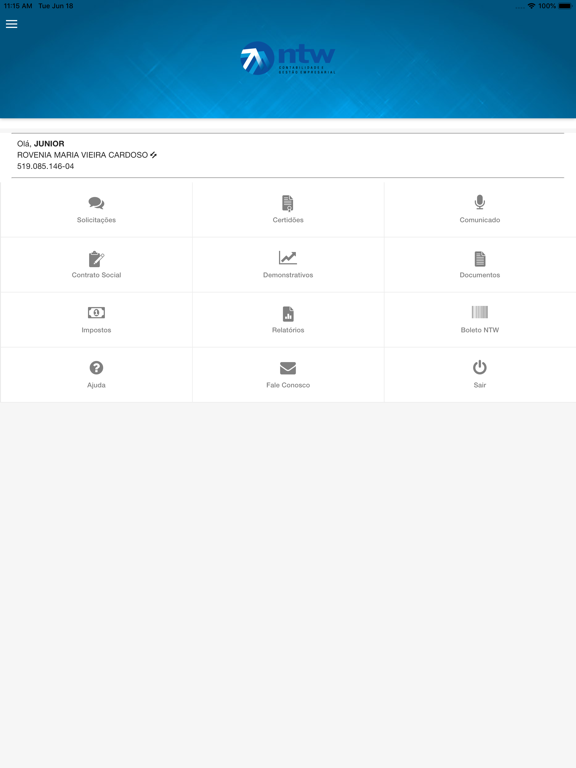The image size is (576, 768).
Task: Open Comunicado microphone icon
Action: tap(480, 202)
